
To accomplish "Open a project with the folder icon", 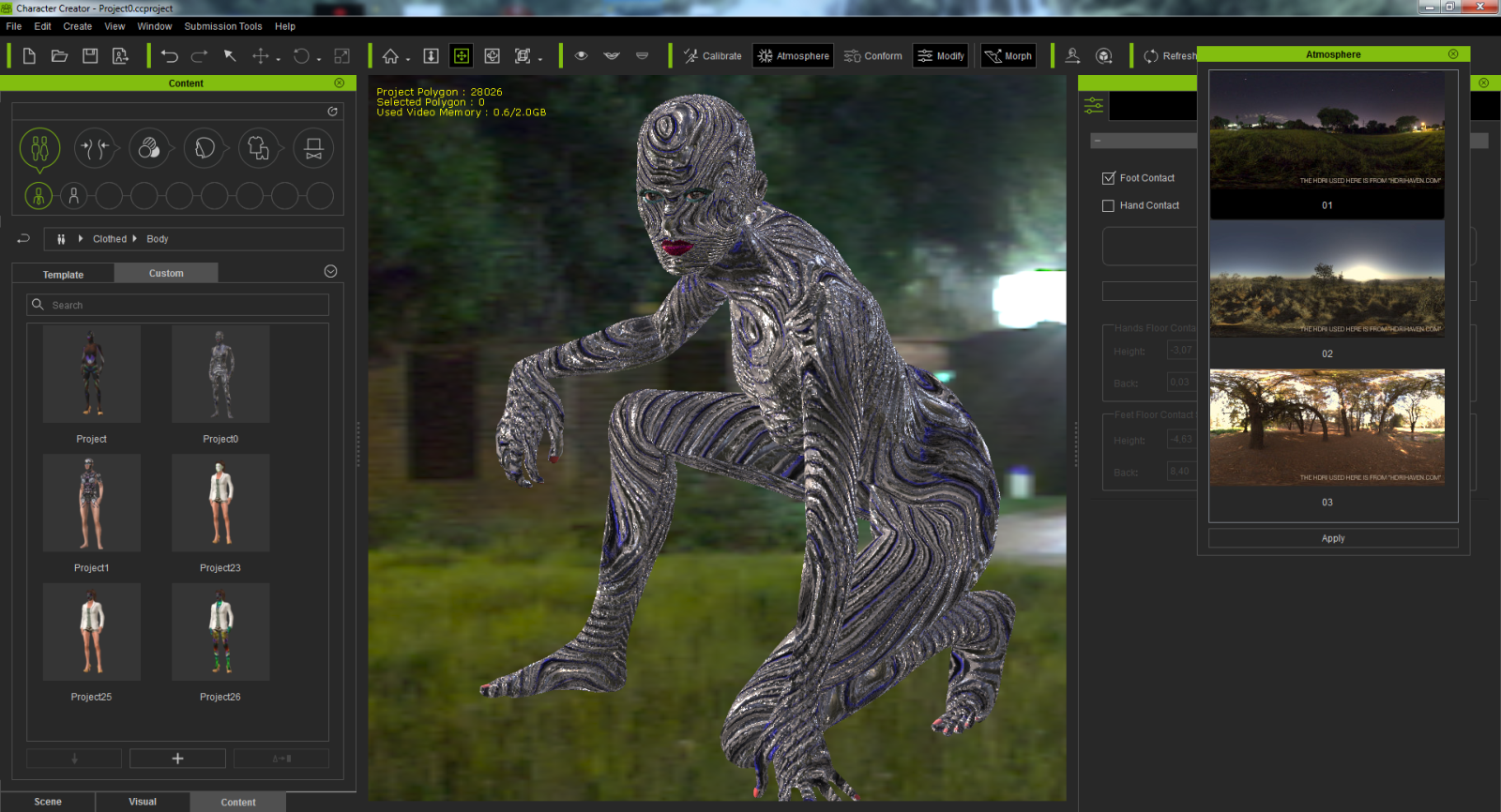I will point(59,56).
